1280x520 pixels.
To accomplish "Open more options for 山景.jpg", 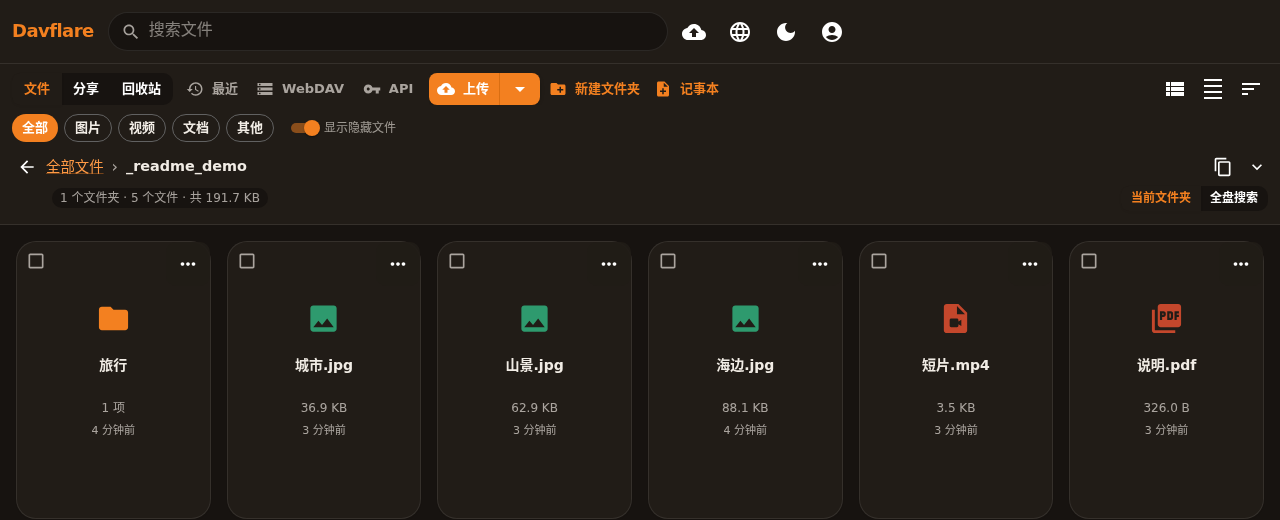I will pyautogui.click(x=609, y=264).
